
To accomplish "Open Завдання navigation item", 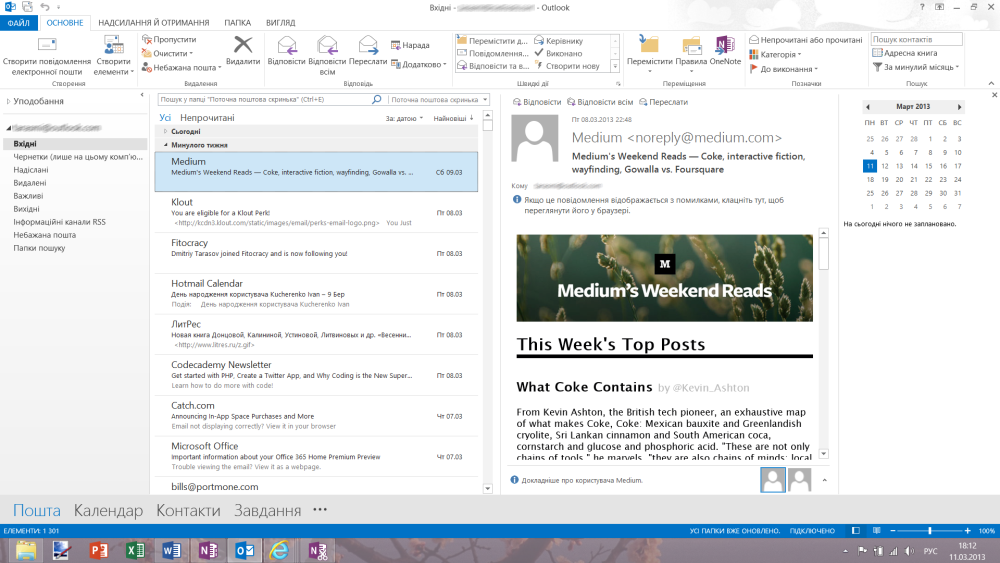I will (x=267, y=510).
